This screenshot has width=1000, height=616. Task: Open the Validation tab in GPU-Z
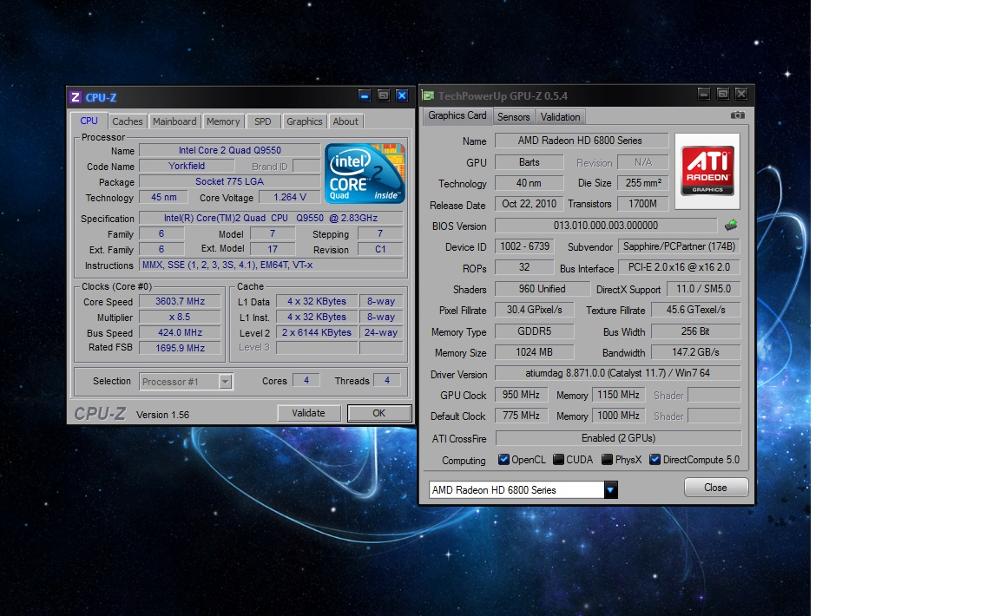click(x=560, y=117)
